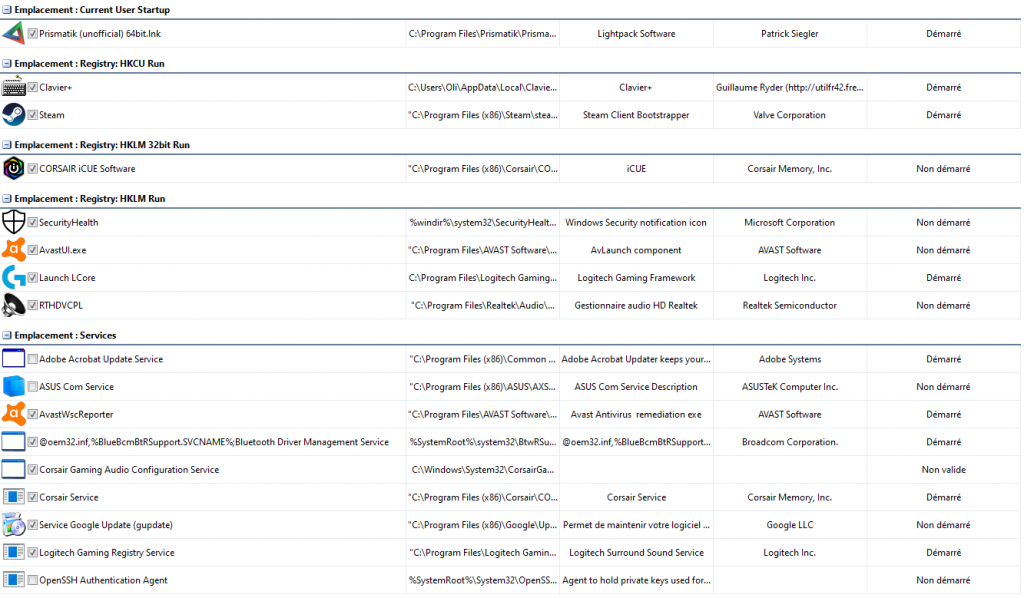Image resolution: width=1024 pixels, height=598 pixels.
Task: Click the AvLaunch component description cell
Action: pyautogui.click(x=636, y=249)
